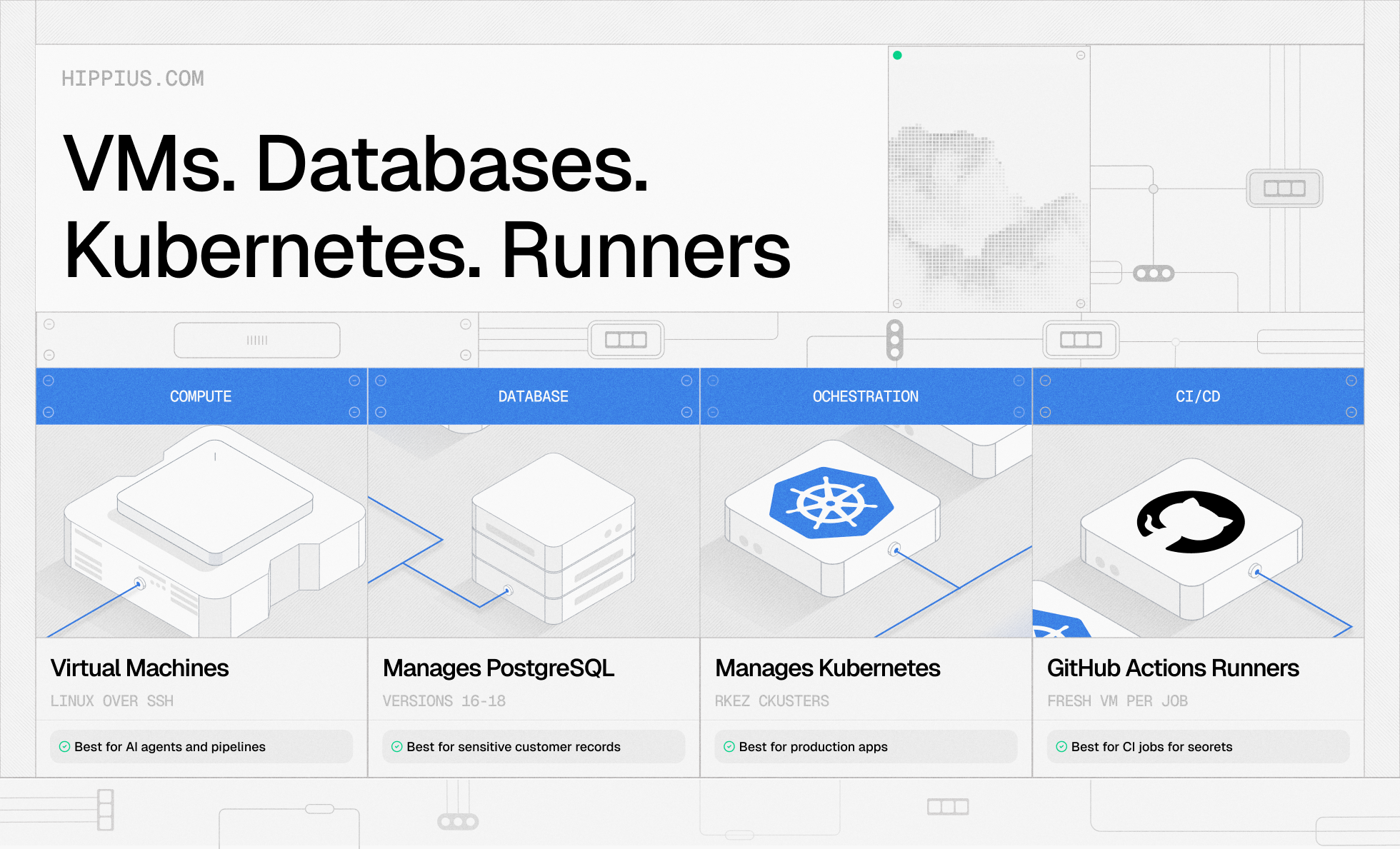Click checkmark icon beside AI agents and pipelines
Viewport: 1400px width, 849px height.
64,747
